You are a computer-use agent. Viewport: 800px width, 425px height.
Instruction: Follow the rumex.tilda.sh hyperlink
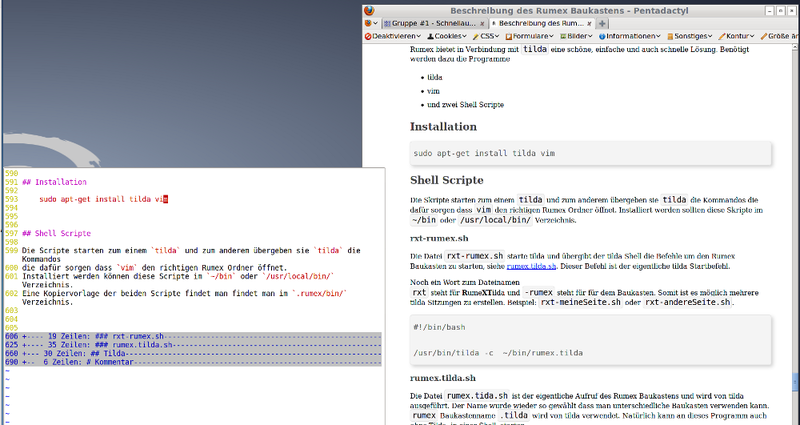pos(531,266)
